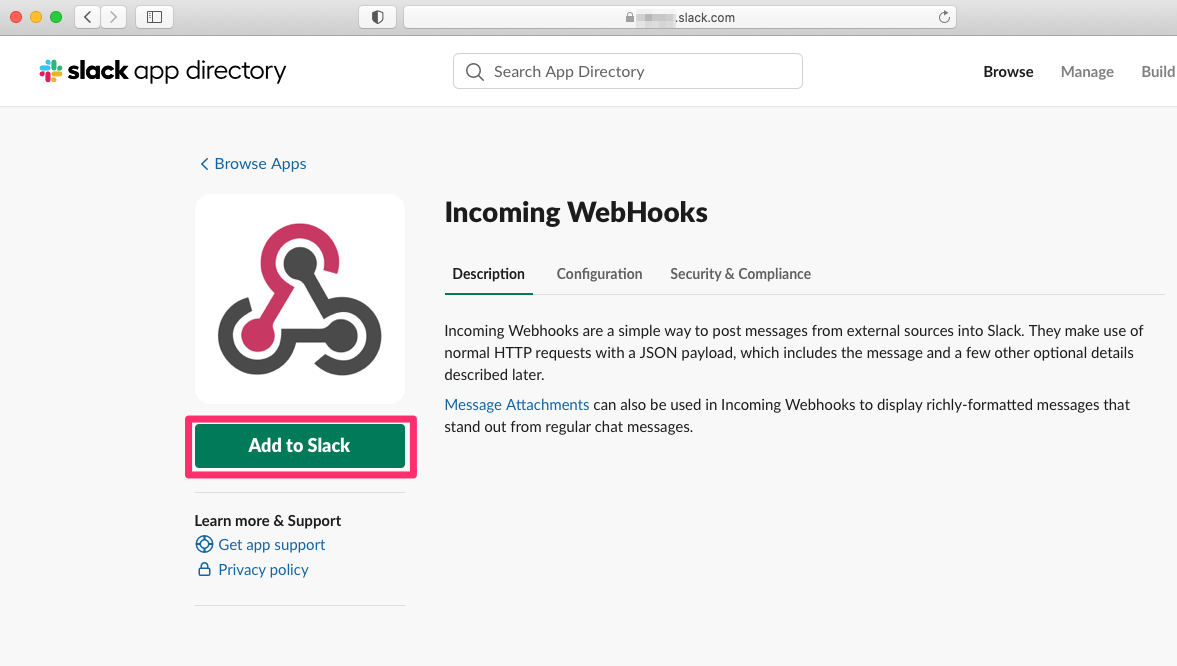This screenshot has height=666, width=1177.
Task: Switch to the Configuration tab
Action: pyautogui.click(x=599, y=274)
